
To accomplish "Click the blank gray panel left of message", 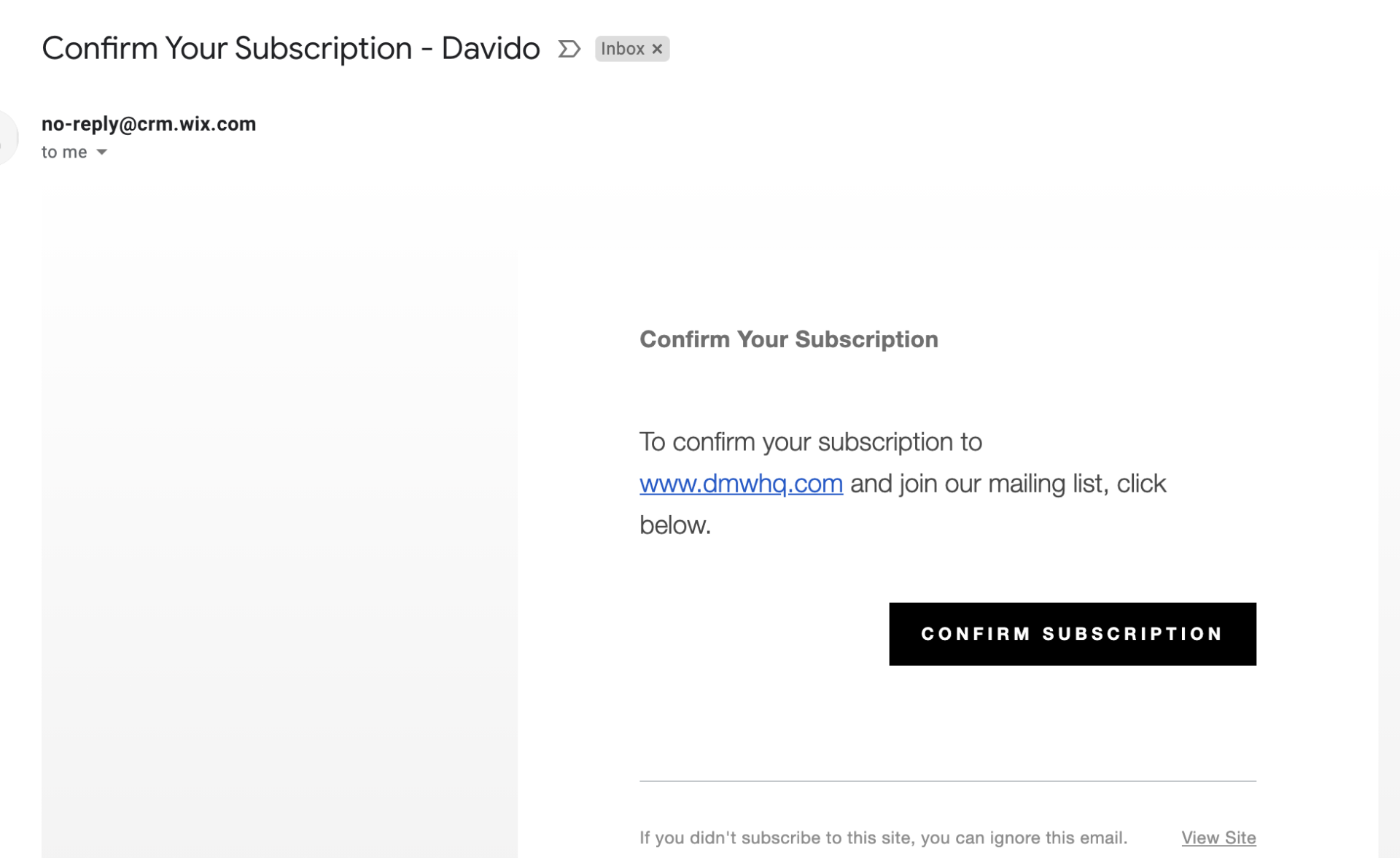I will pyautogui.click(x=279, y=554).
